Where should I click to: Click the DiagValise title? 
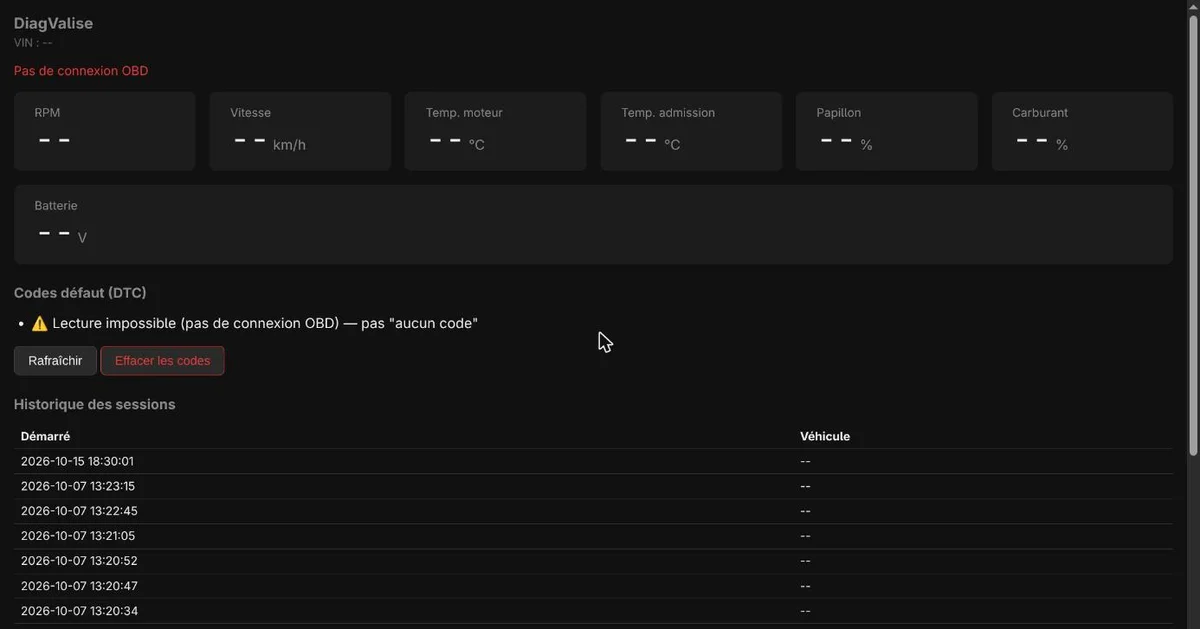point(53,23)
